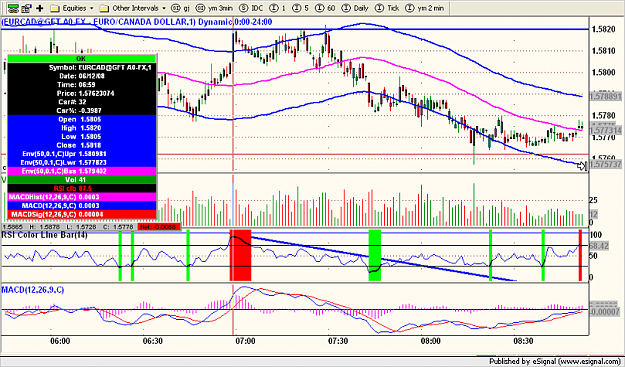Switch chart to the Tick interval
This screenshot has width=625, height=367.
point(387,8)
